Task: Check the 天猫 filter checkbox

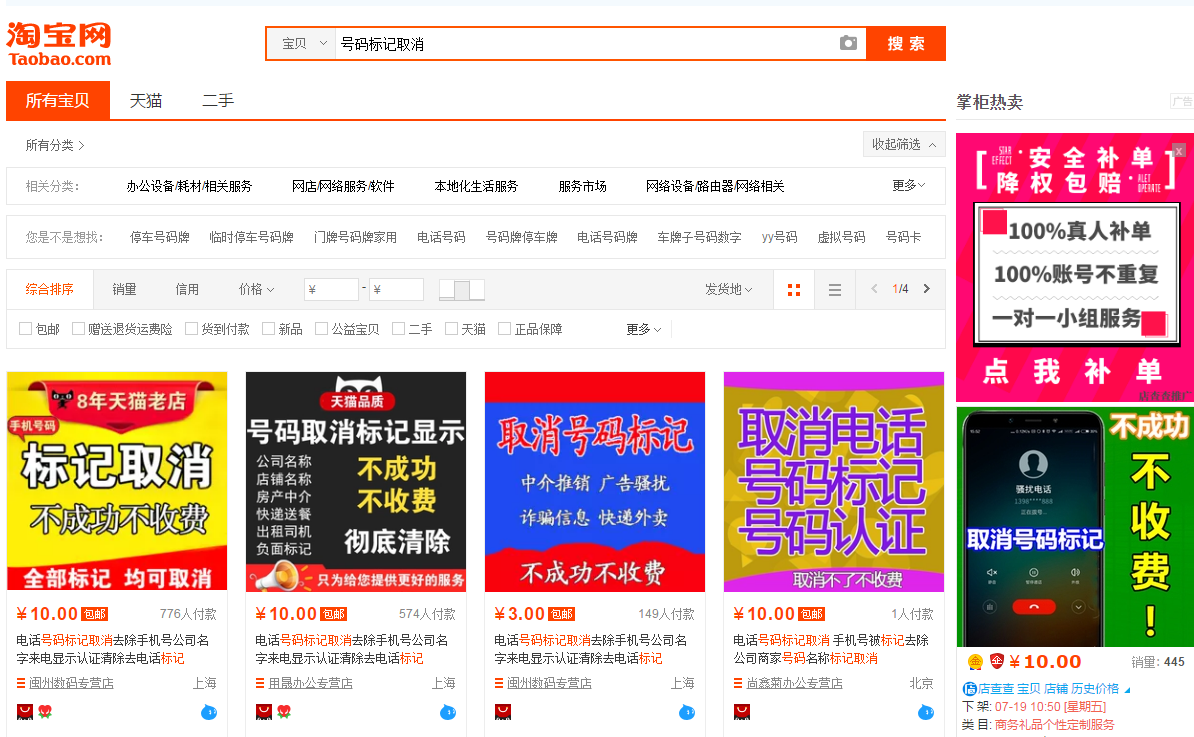Action: pos(452,328)
